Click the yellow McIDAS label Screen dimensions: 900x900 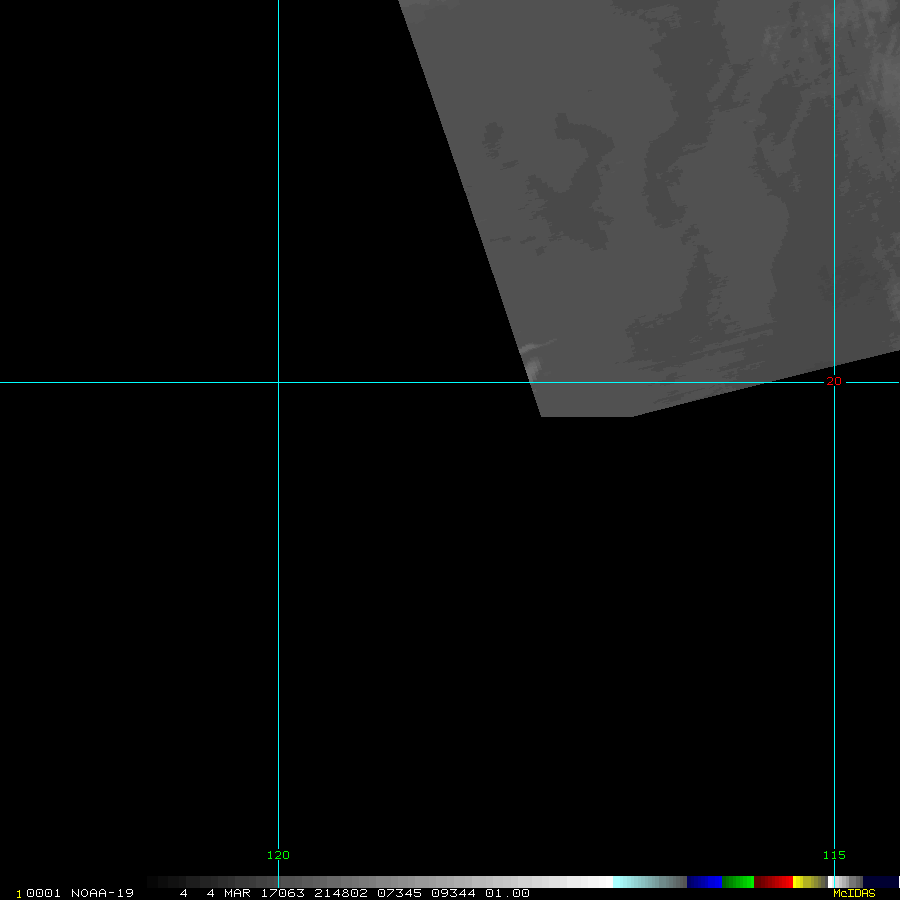tap(853, 893)
